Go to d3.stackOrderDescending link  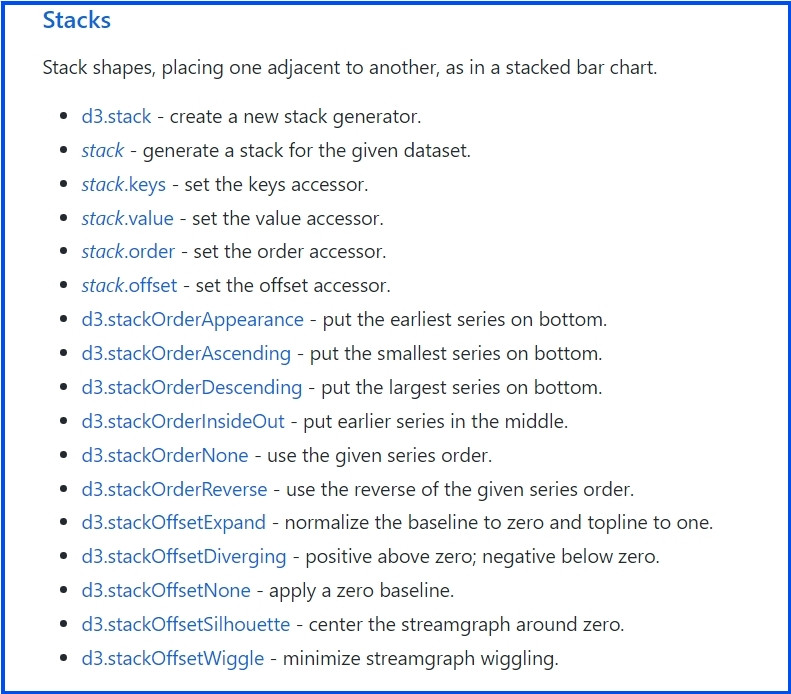[x=192, y=387]
